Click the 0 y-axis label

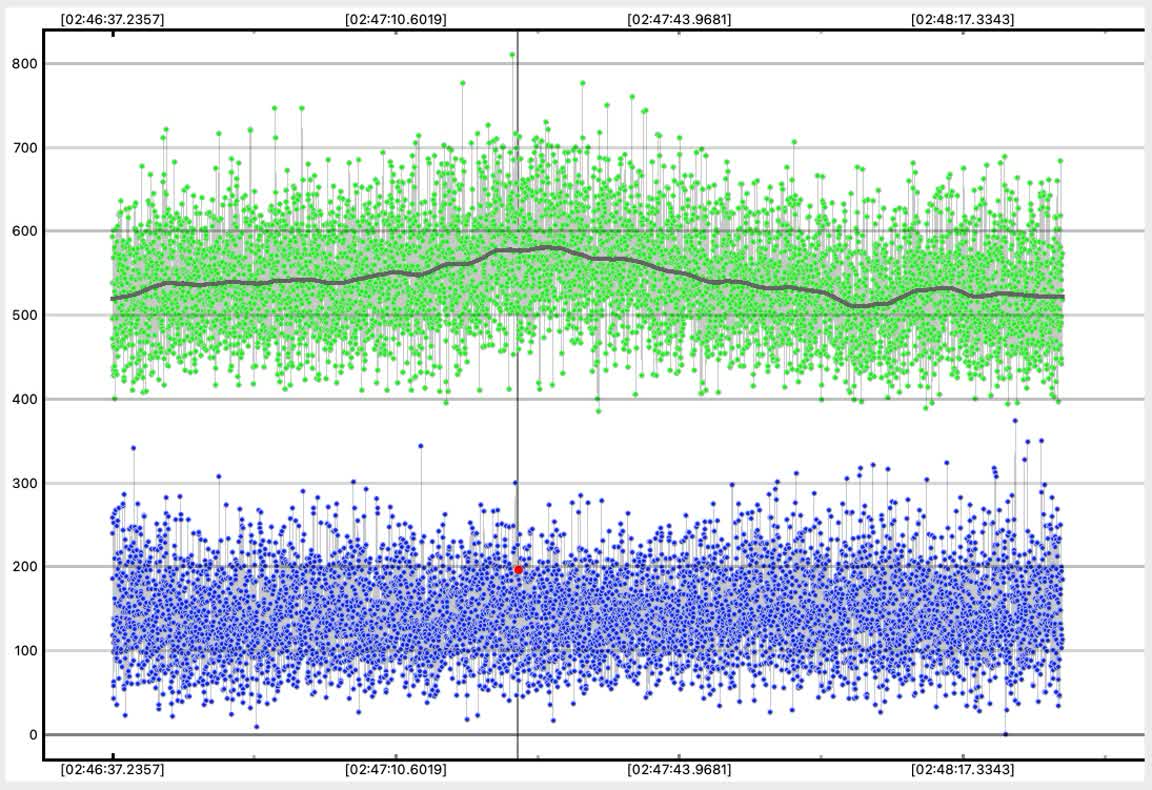pos(32,735)
